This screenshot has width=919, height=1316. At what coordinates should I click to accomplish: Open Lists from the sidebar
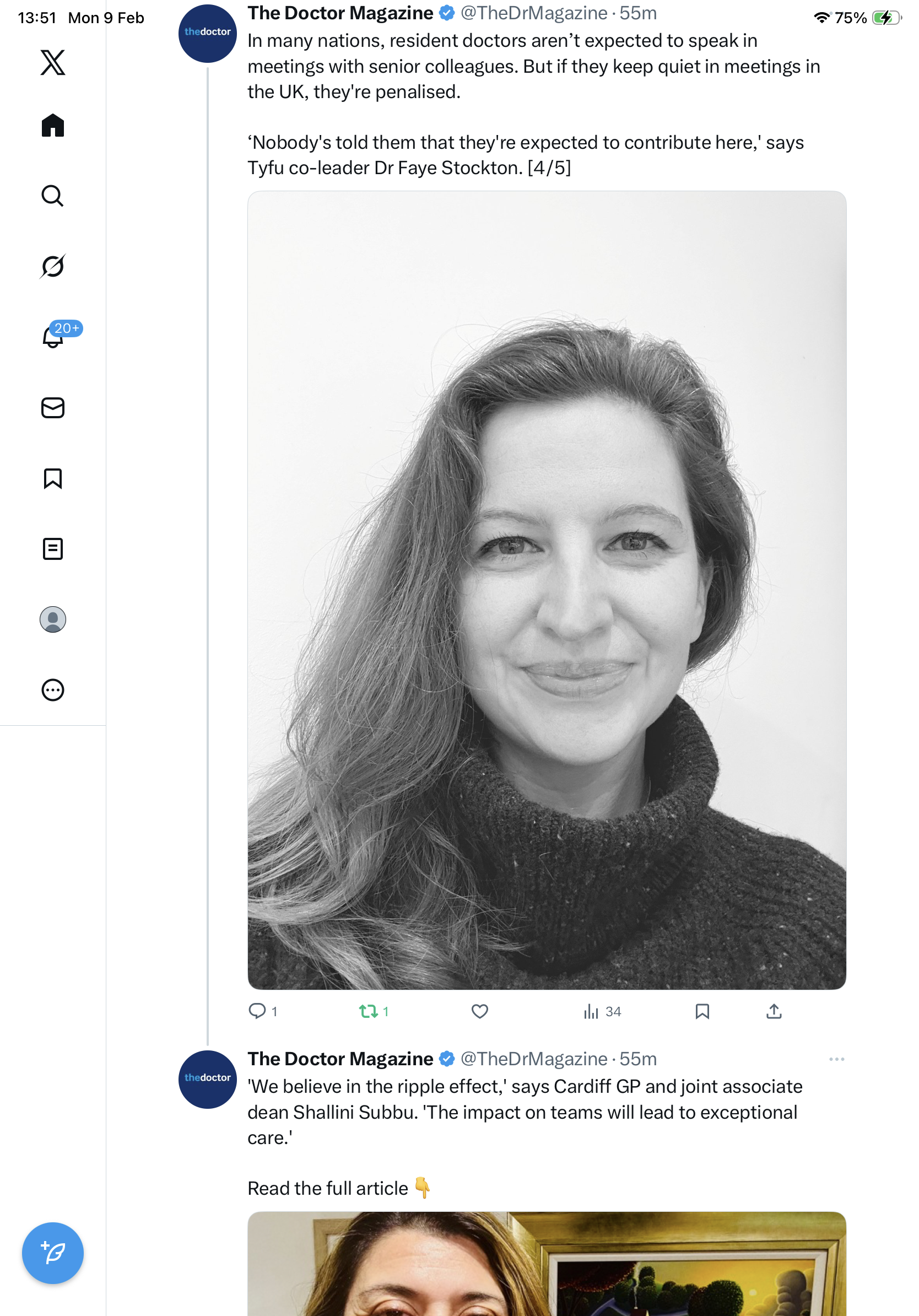click(x=53, y=549)
